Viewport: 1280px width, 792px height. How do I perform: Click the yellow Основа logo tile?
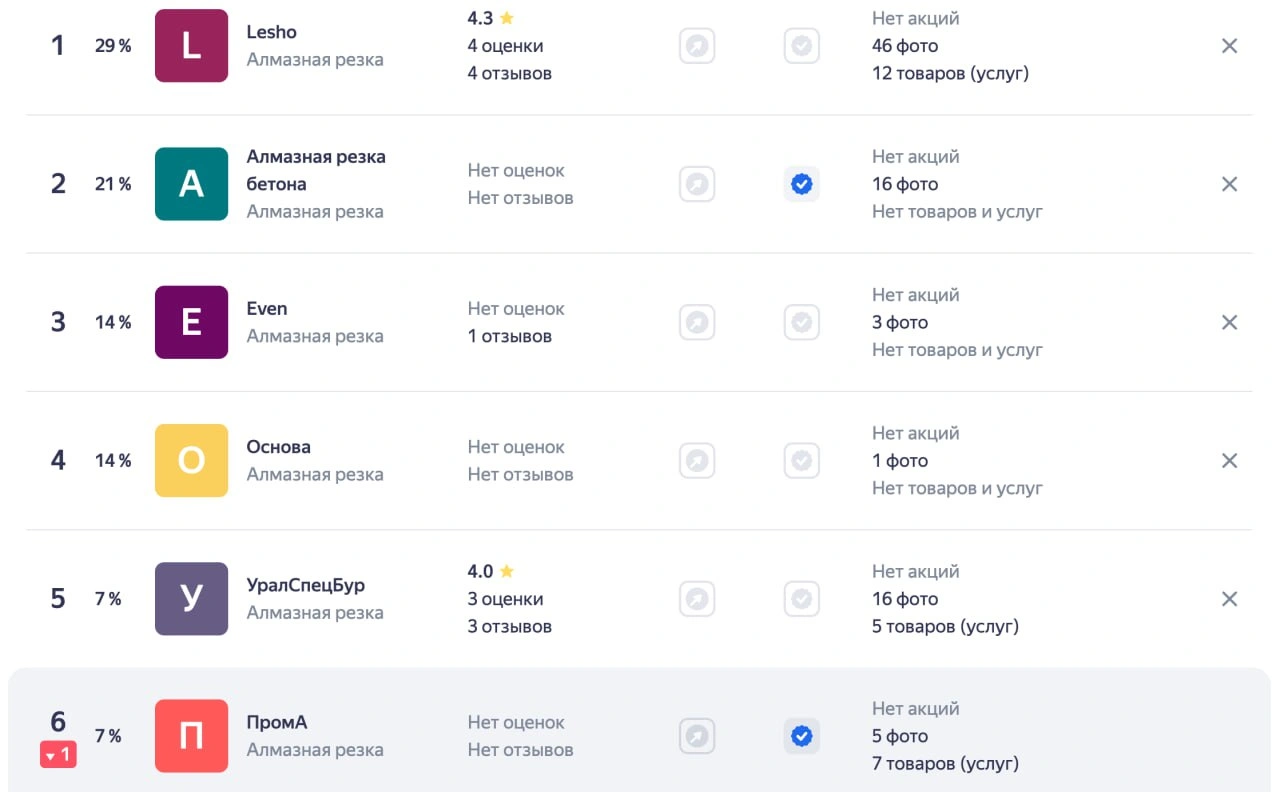191,460
